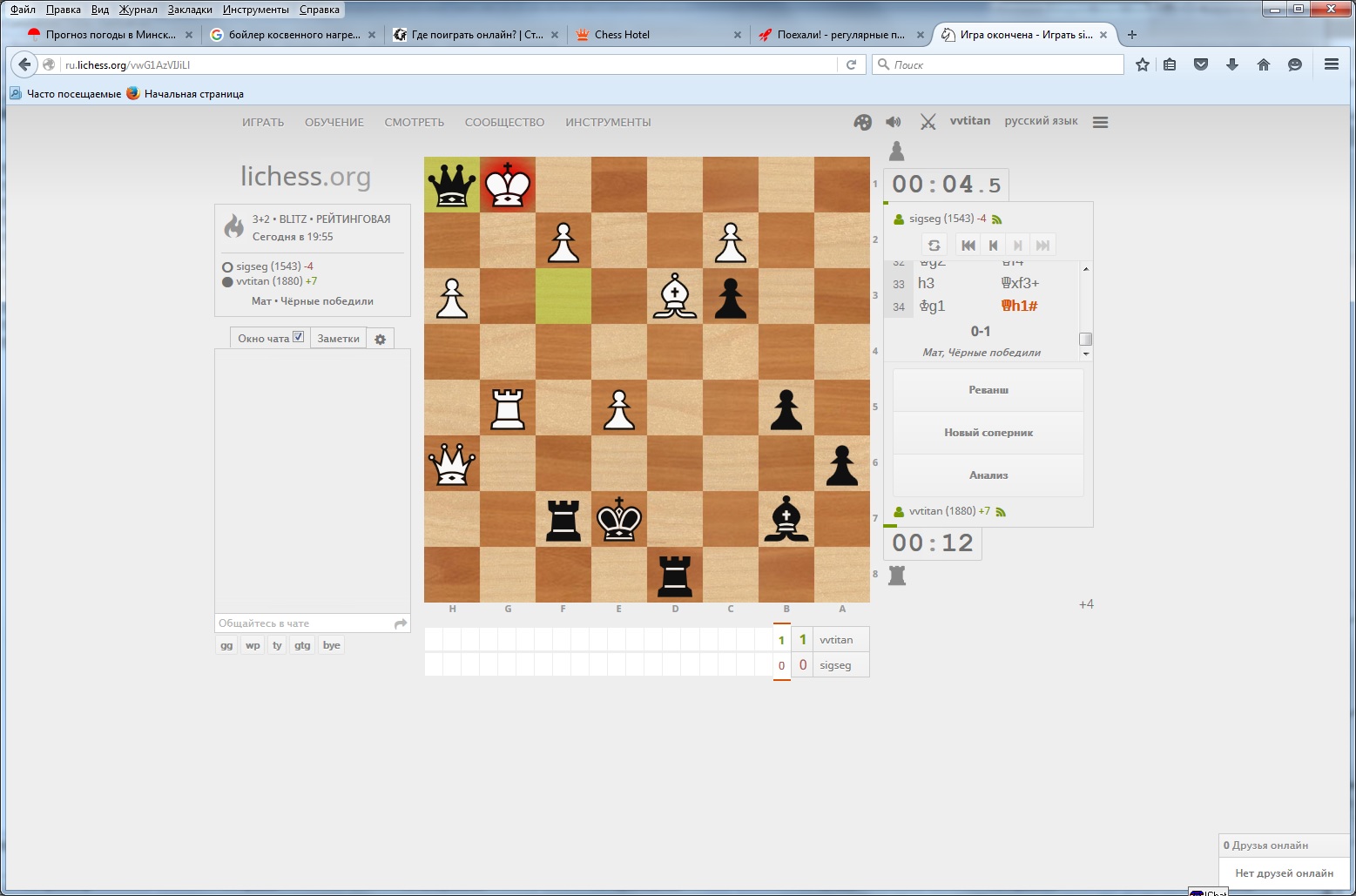Click the Реванш rematch button
This screenshot has height=896, width=1356.
coord(988,390)
